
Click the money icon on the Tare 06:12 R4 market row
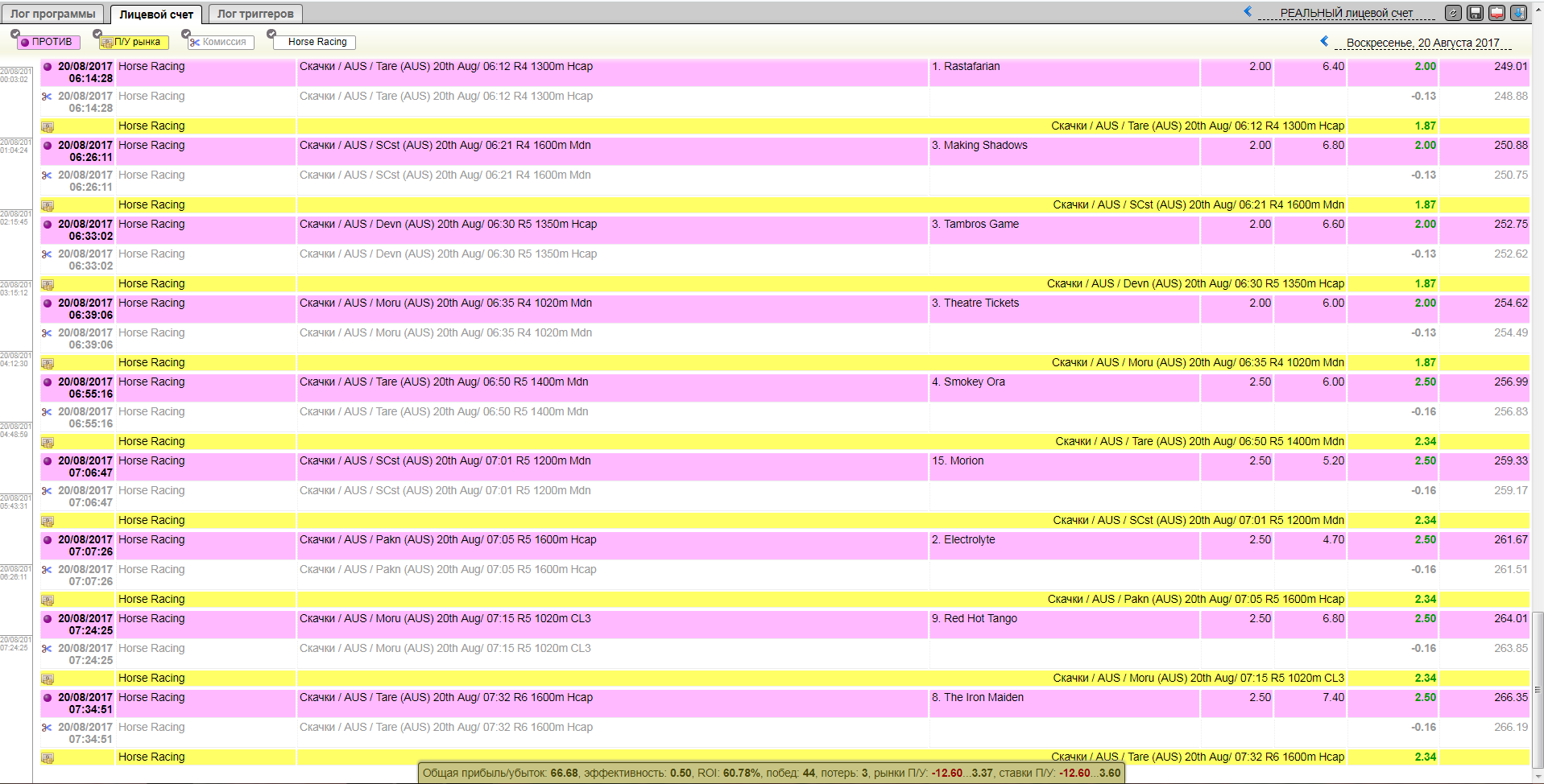[48, 127]
